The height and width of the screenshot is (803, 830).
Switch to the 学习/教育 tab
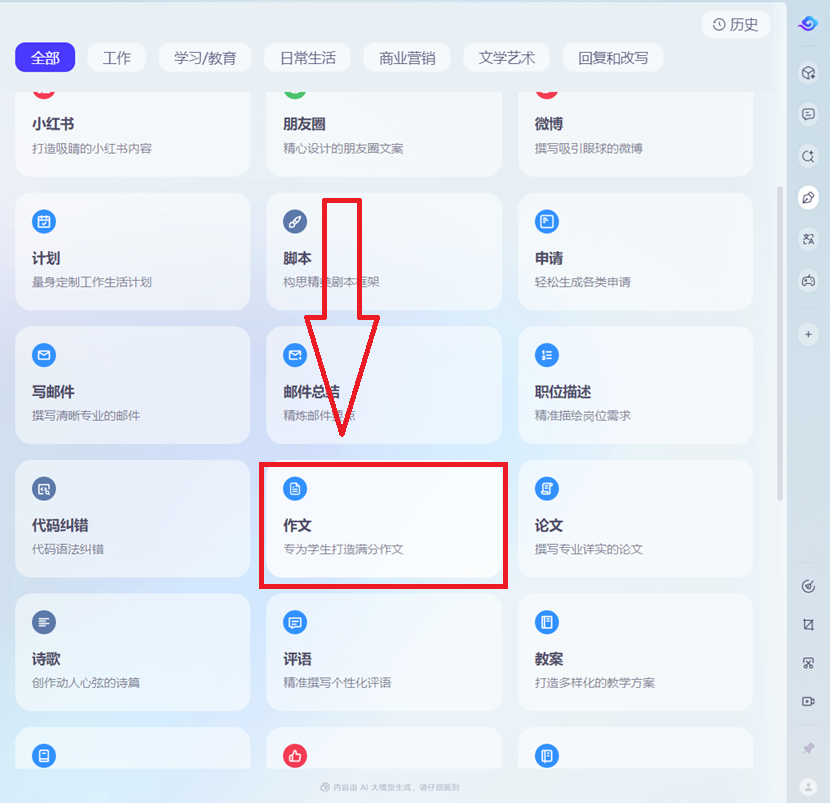tap(205, 58)
